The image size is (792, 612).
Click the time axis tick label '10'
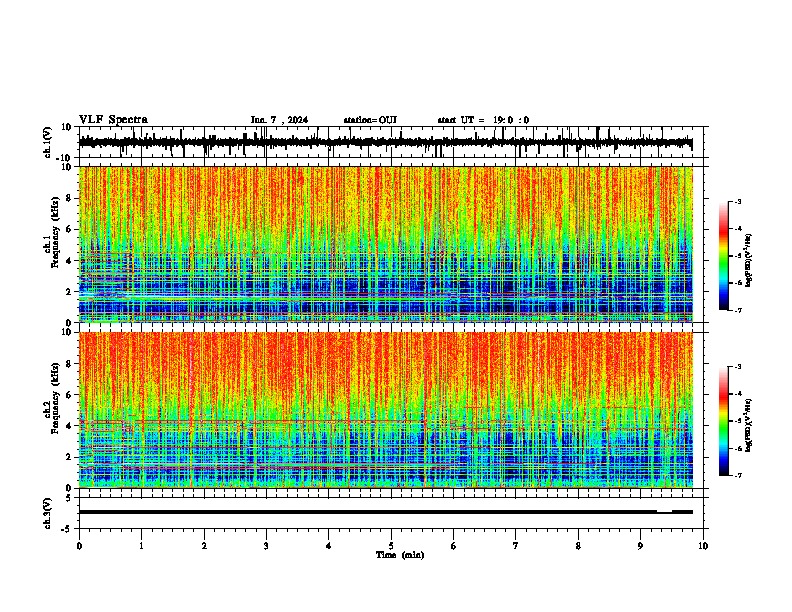click(703, 546)
